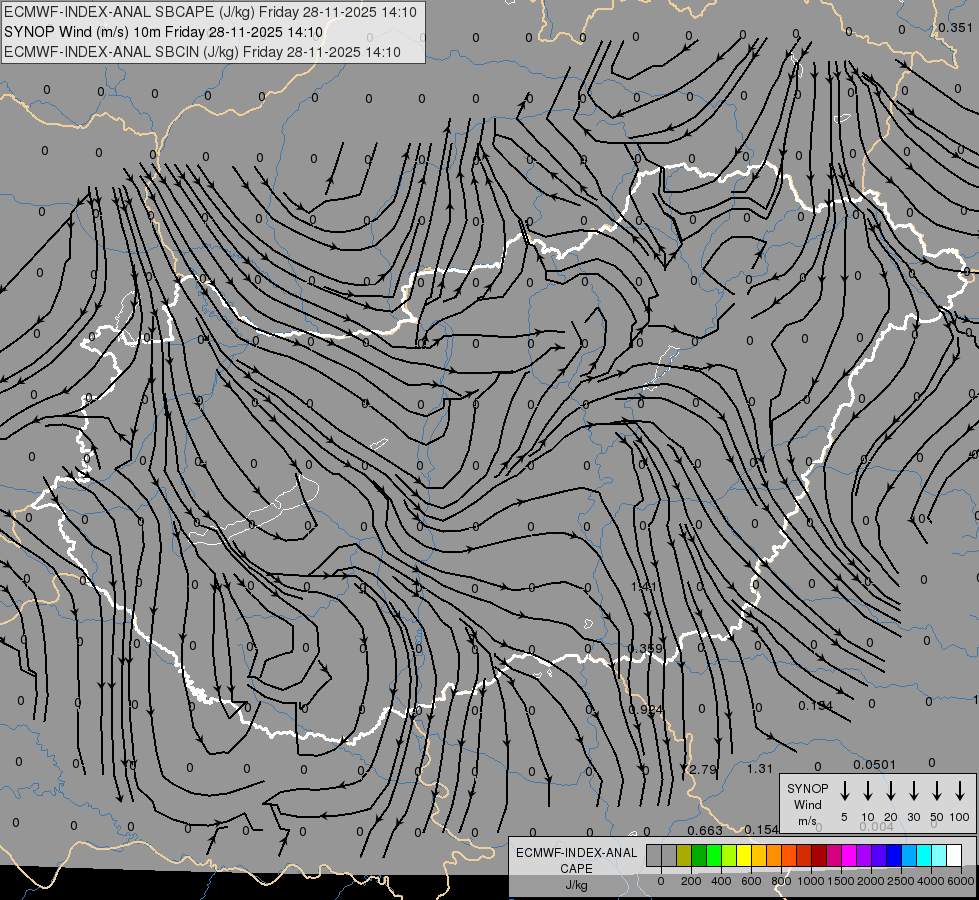Screen dimensions: 979x900
Task: Click the SYNOP wind arrow above 5
Action: click(845, 790)
